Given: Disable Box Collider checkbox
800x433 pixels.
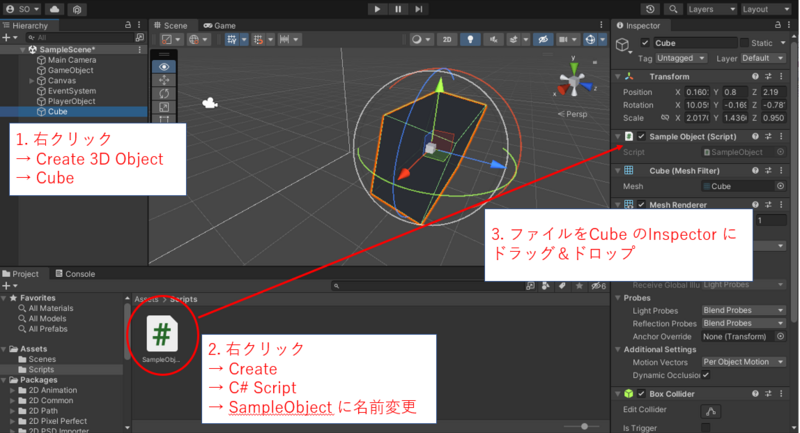Looking at the screenshot, I should point(641,394).
